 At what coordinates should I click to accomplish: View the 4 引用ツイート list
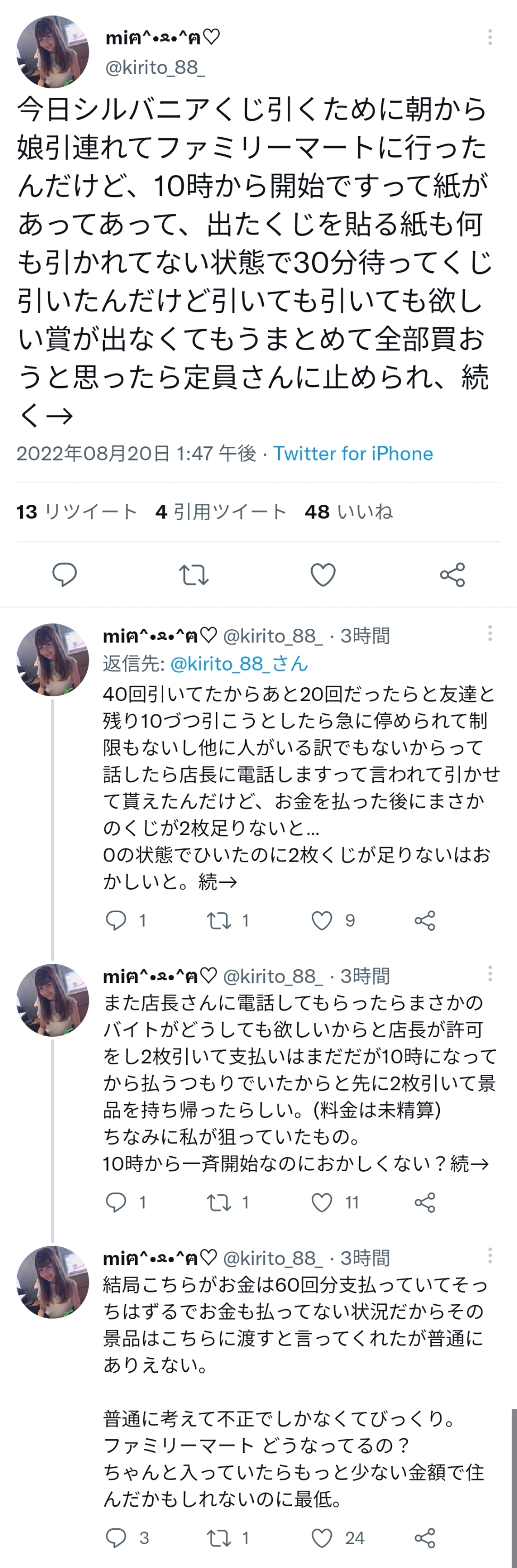220,511
